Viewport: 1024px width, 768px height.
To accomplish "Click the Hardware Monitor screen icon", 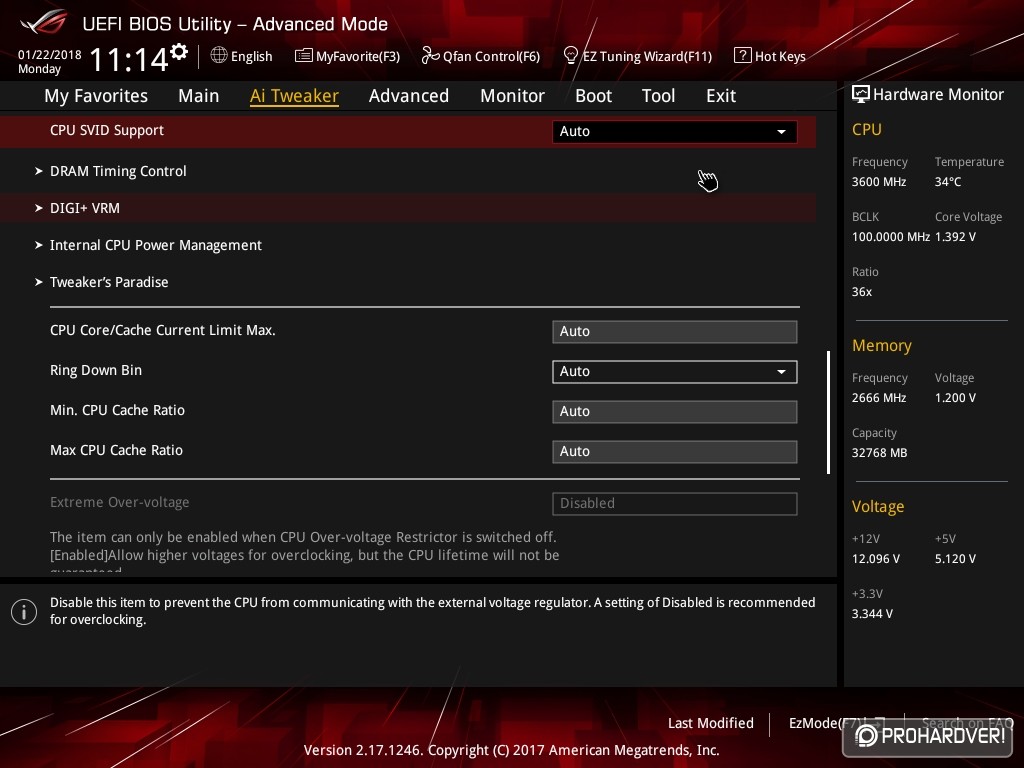I will [x=861, y=94].
